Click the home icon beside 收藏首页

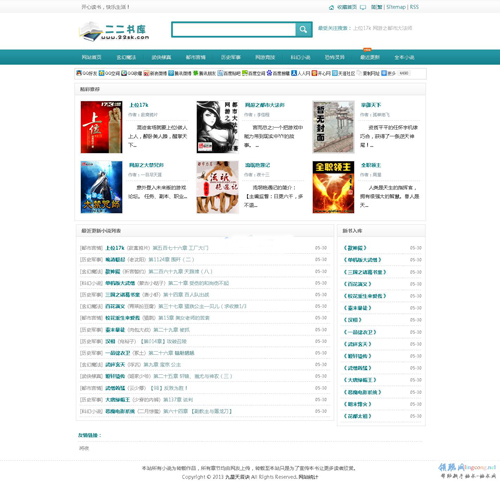pos(331,7)
